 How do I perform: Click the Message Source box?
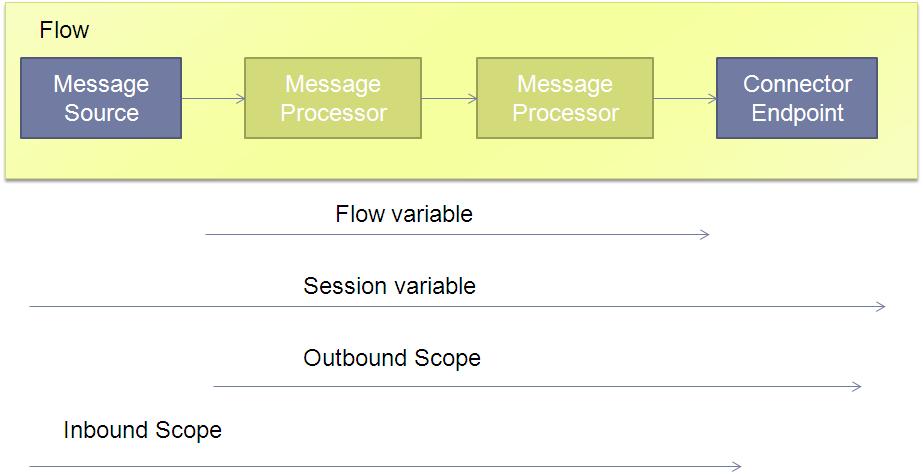101,98
